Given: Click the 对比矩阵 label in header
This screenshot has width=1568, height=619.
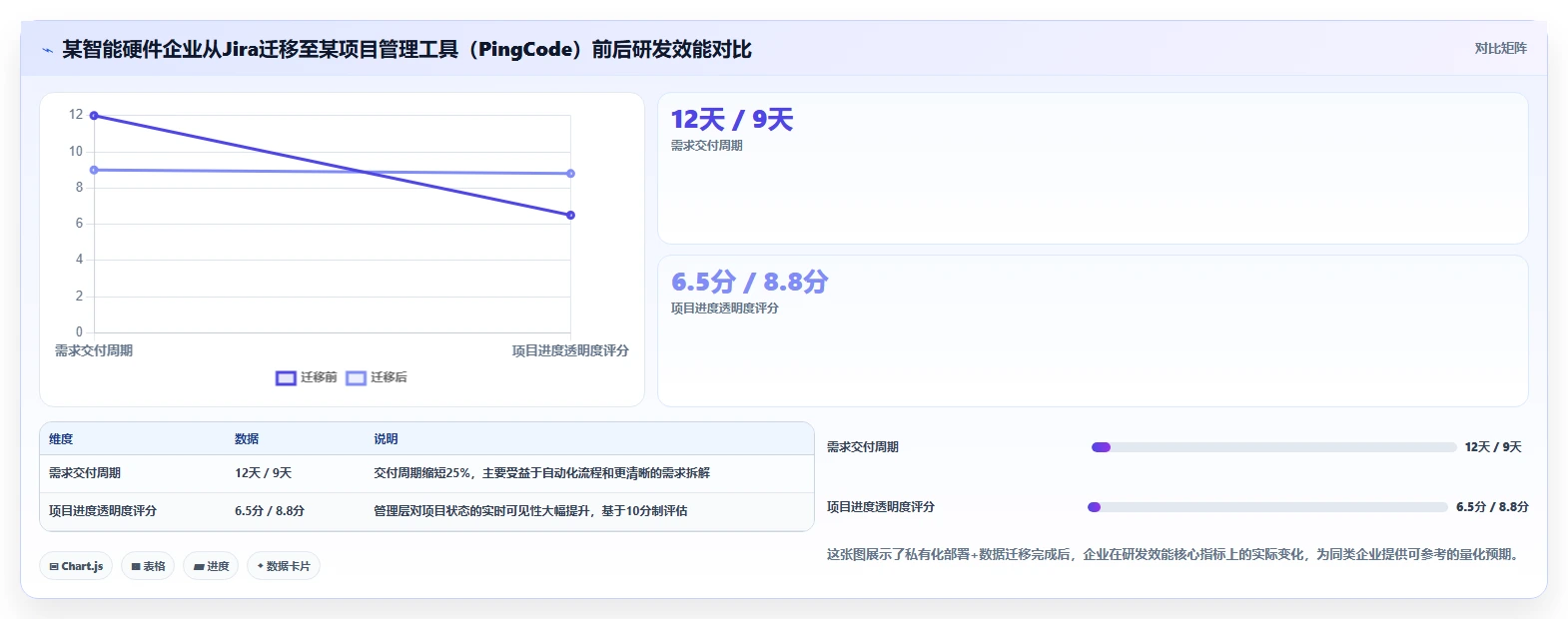Looking at the screenshot, I should tap(1500, 48).
